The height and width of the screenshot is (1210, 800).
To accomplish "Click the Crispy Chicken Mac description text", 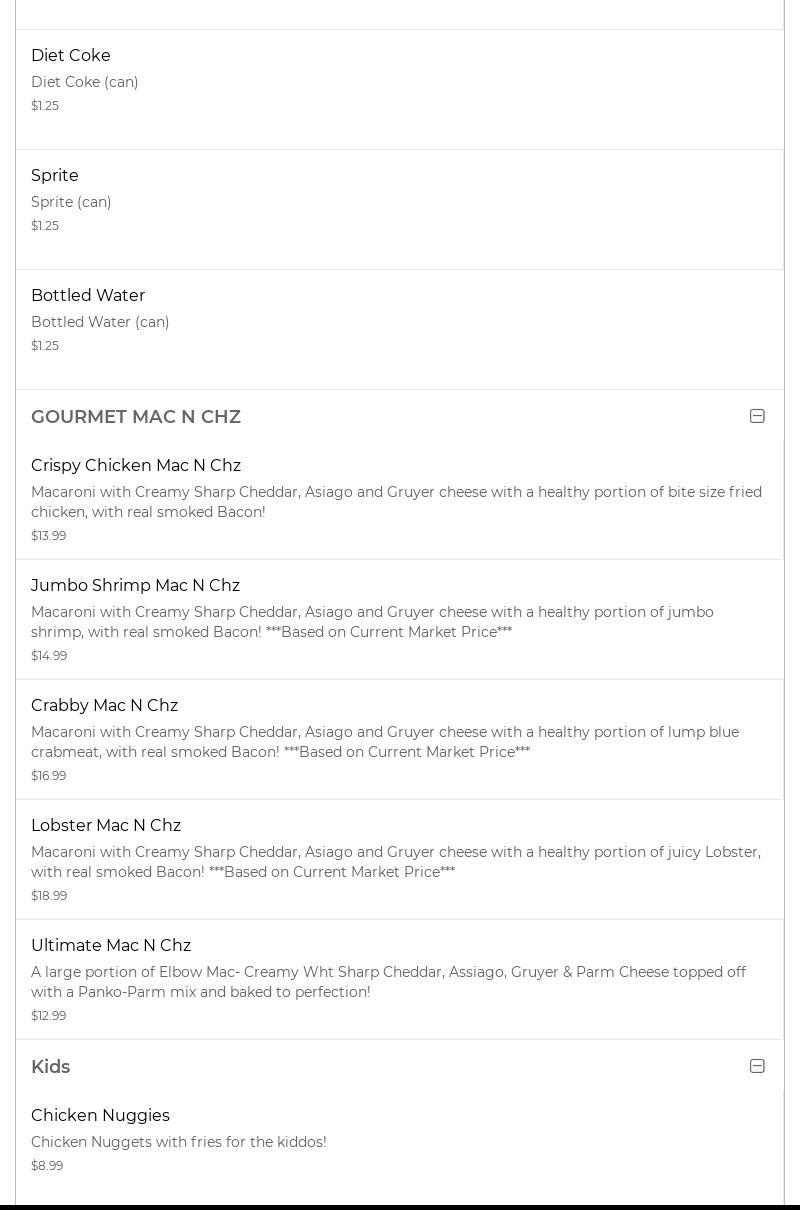I will (x=396, y=502).
